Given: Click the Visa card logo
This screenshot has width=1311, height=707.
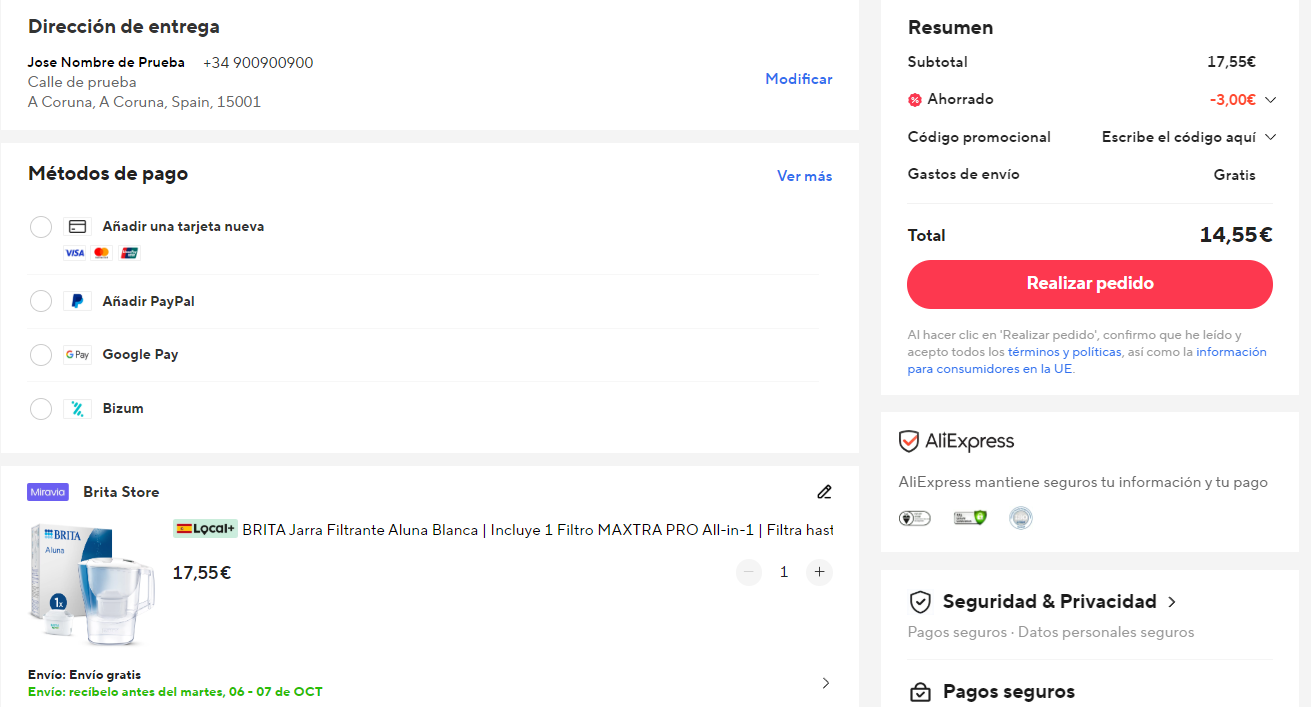Looking at the screenshot, I should (x=75, y=253).
